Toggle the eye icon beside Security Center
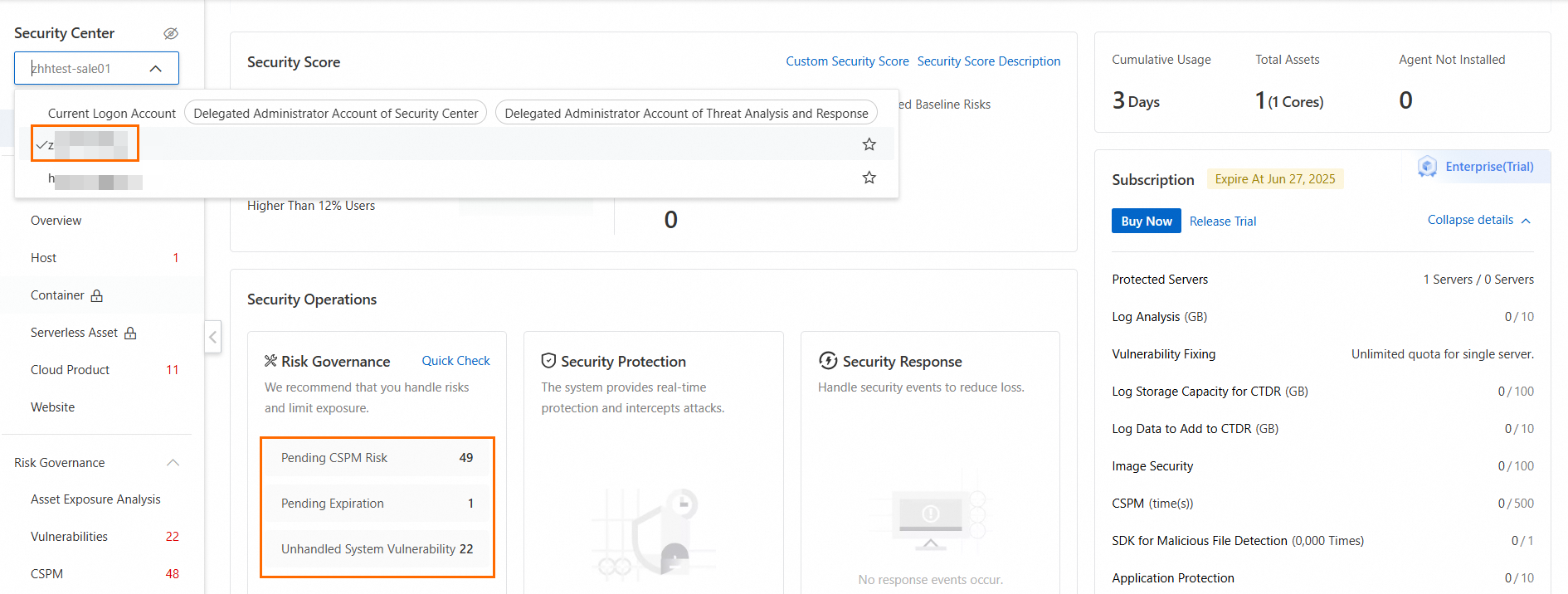The width and height of the screenshot is (1568, 594). click(x=171, y=34)
